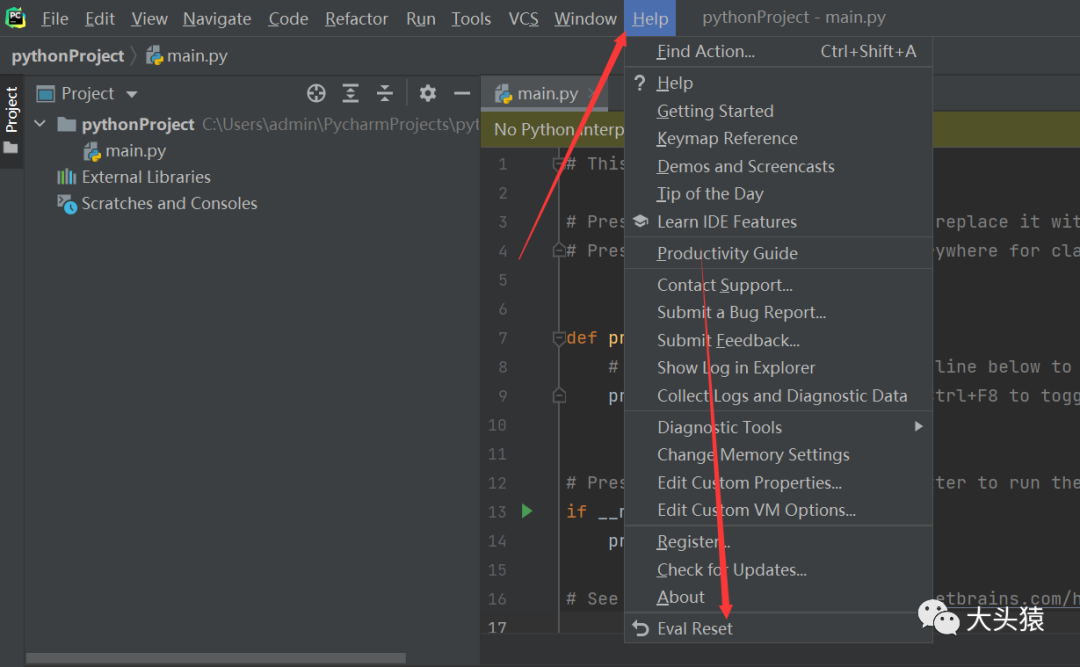Image resolution: width=1080 pixels, height=667 pixels.
Task: Close the highlighted Help menu in menu bar
Action: [650, 19]
